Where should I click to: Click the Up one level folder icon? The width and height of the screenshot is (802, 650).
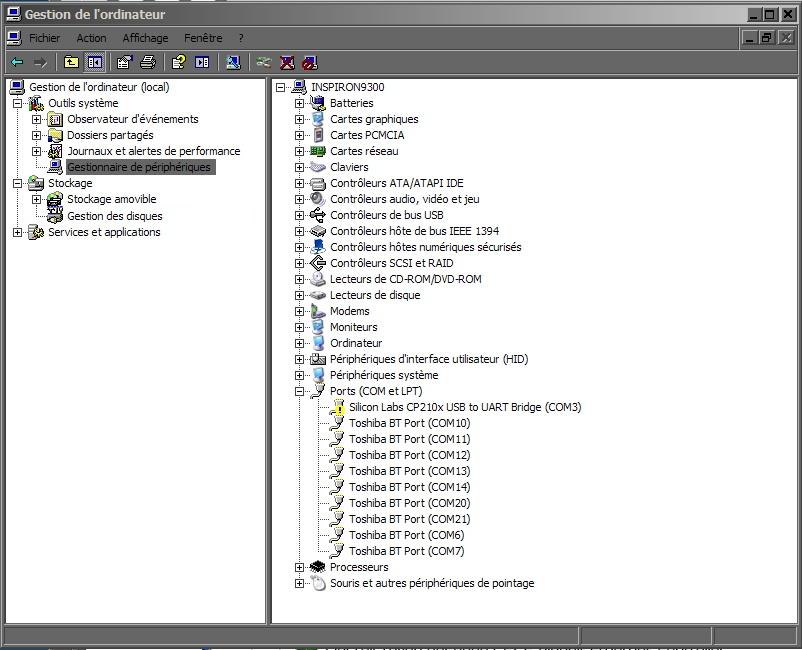[71, 62]
